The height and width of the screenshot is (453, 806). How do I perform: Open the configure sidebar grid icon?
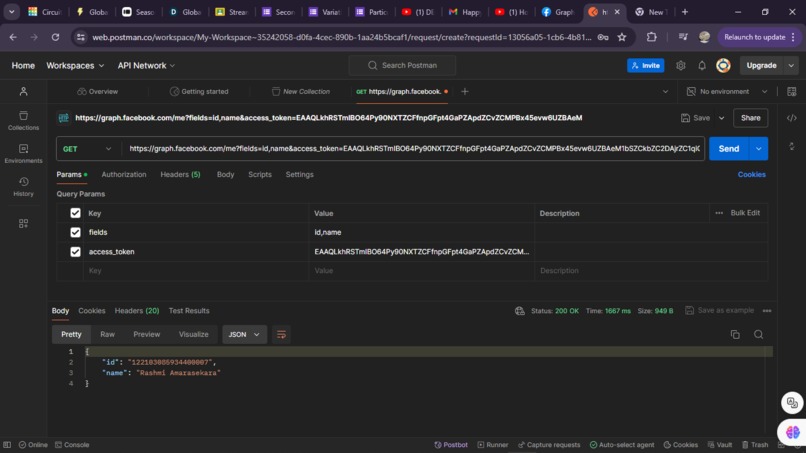(x=23, y=223)
